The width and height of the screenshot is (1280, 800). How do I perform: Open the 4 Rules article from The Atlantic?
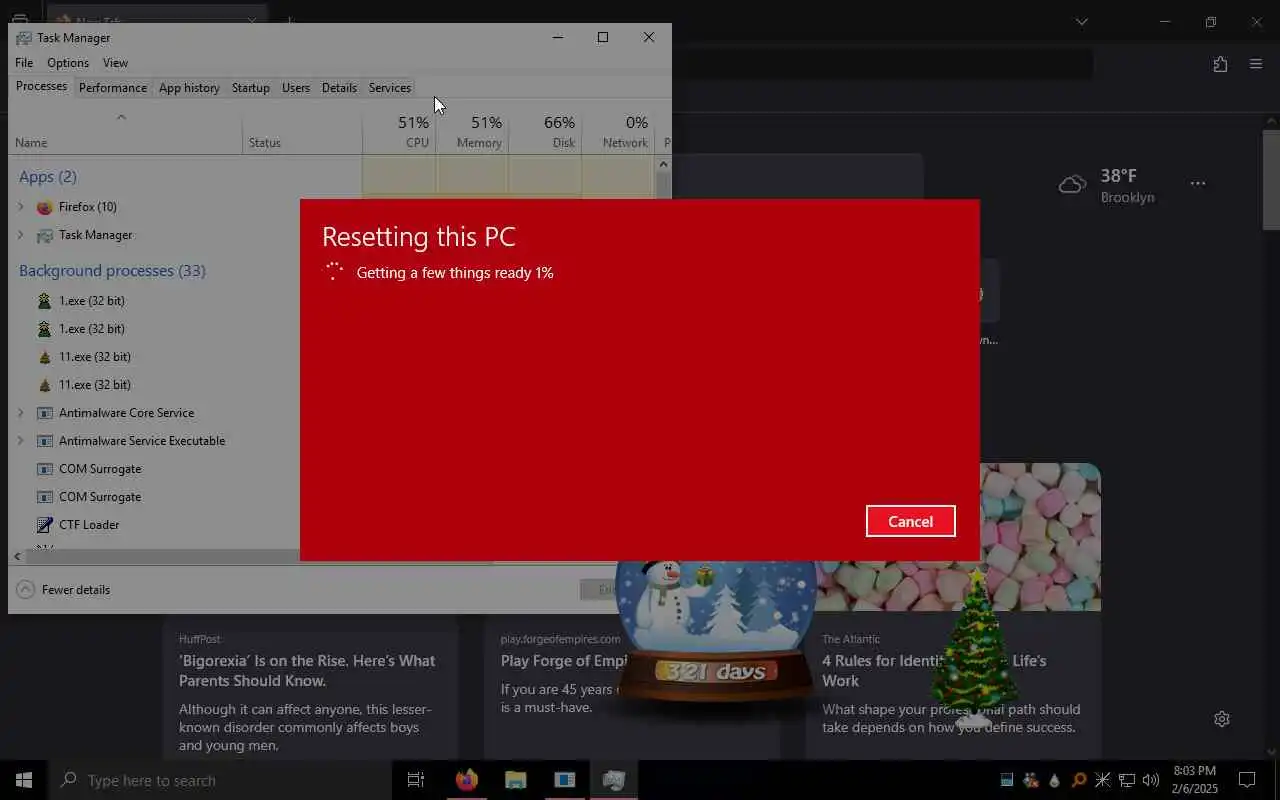tap(934, 670)
